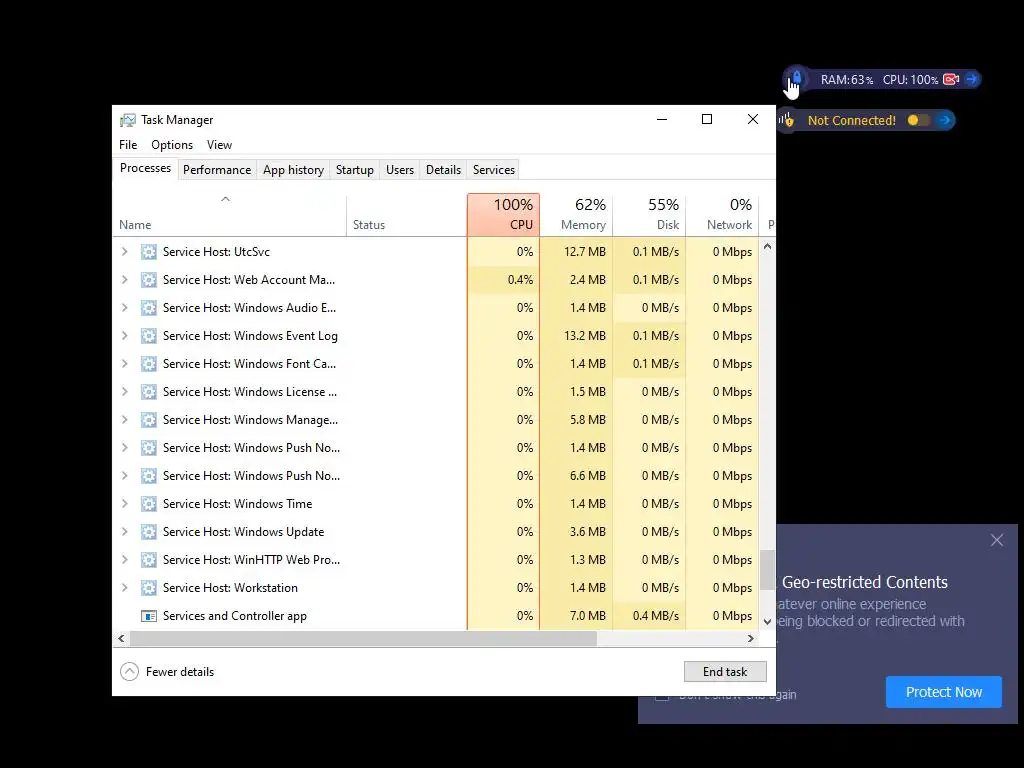Expand Service Host: UtcSvc row
The height and width of the screenshot is (768, 1024).
tap(125, 251)
